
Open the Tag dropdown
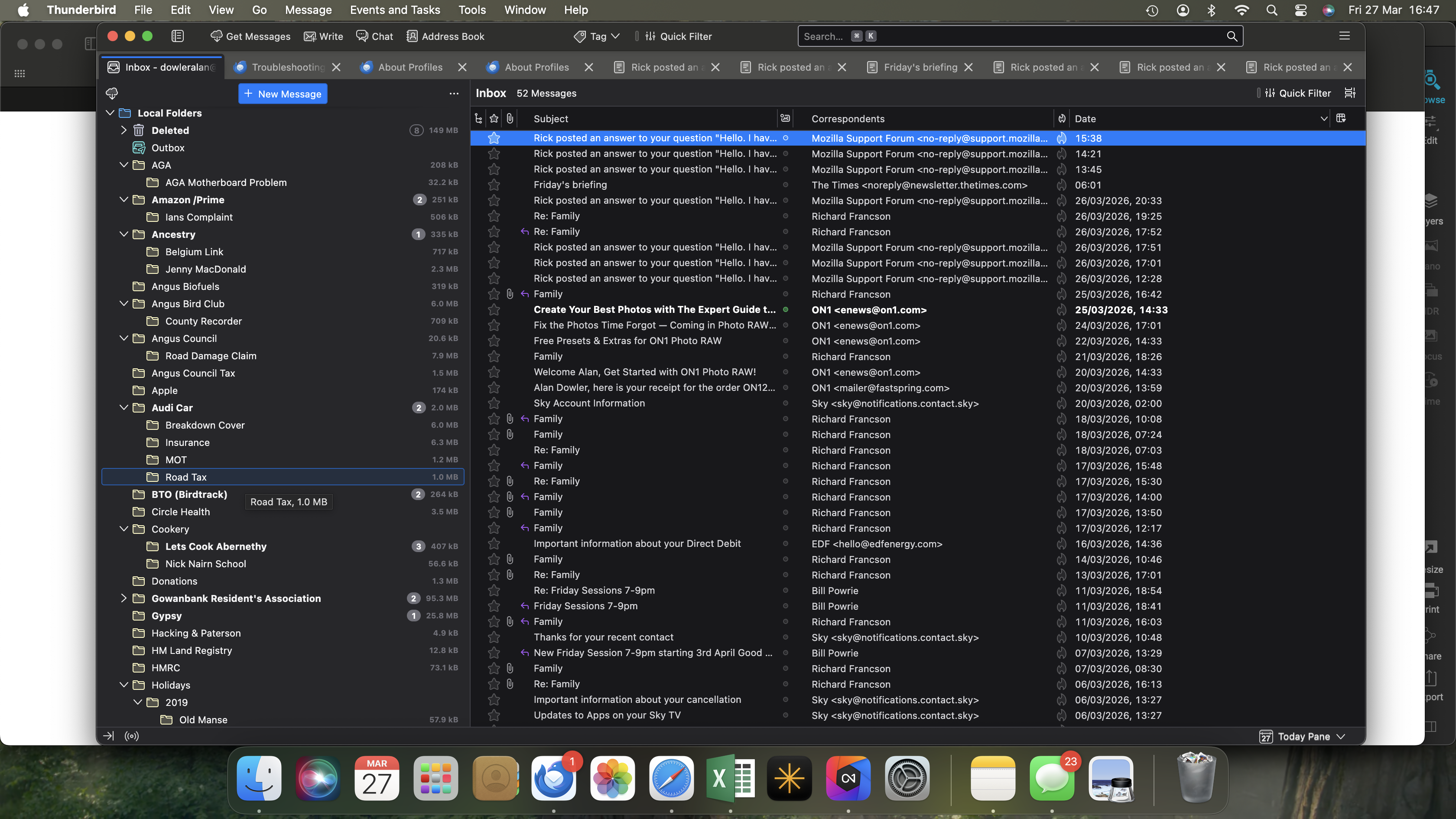coord(598,36)
